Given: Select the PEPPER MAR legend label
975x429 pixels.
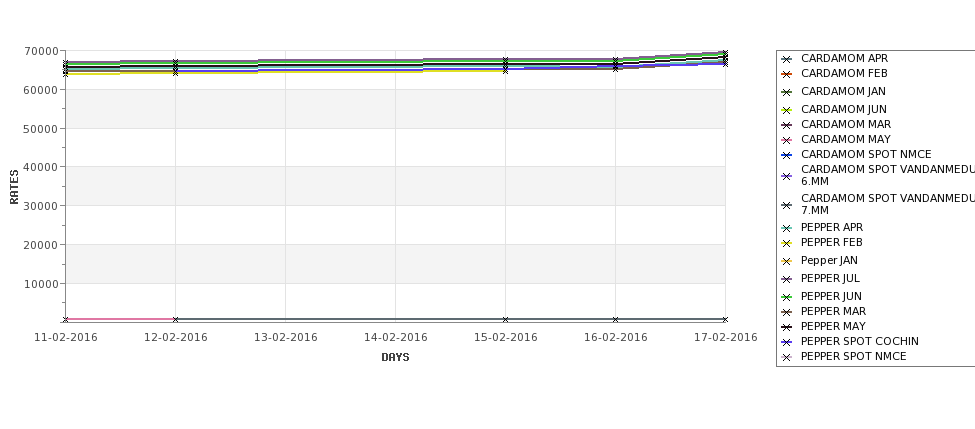Looking at the screenshot, I should click(x=833, y=311).
